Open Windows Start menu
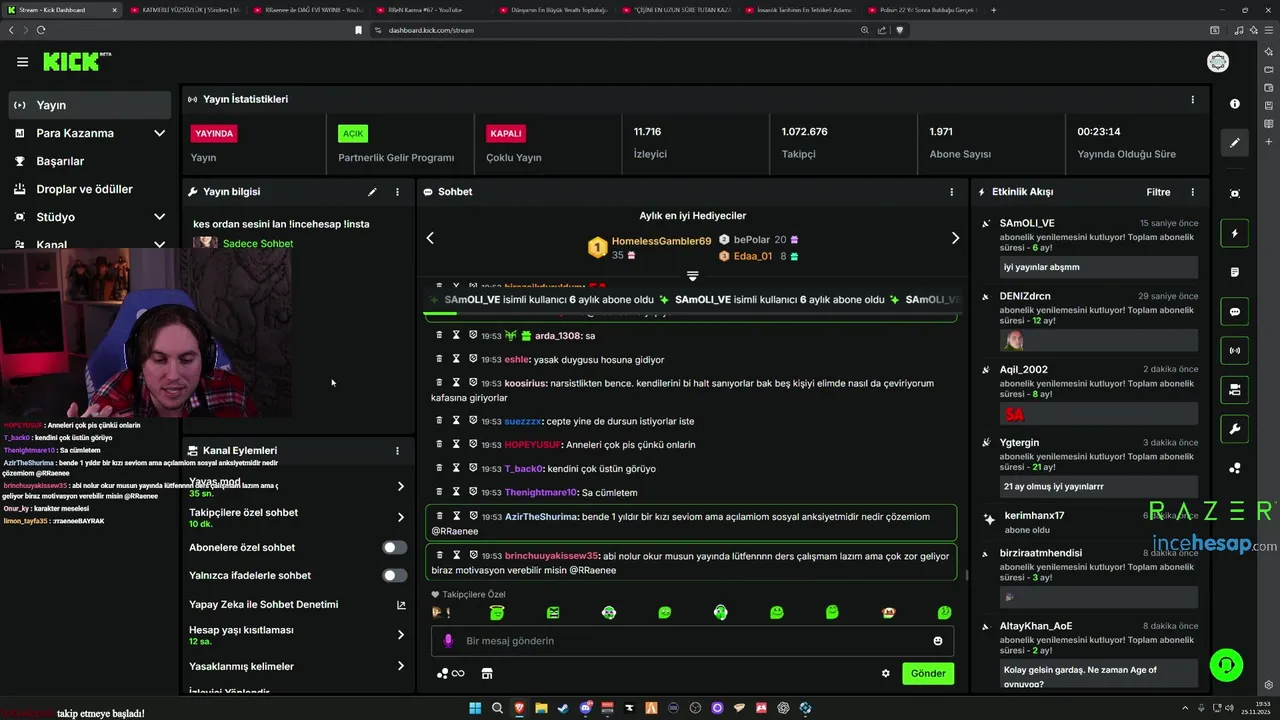 tap(475, 708)
